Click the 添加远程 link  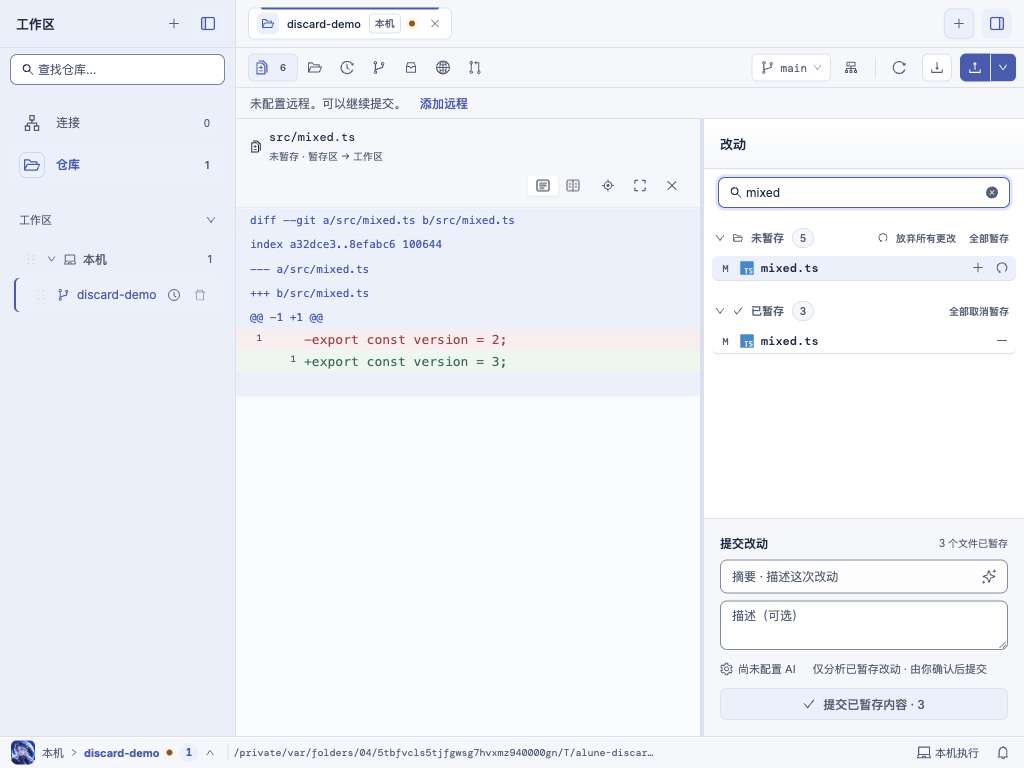(443, 104)
